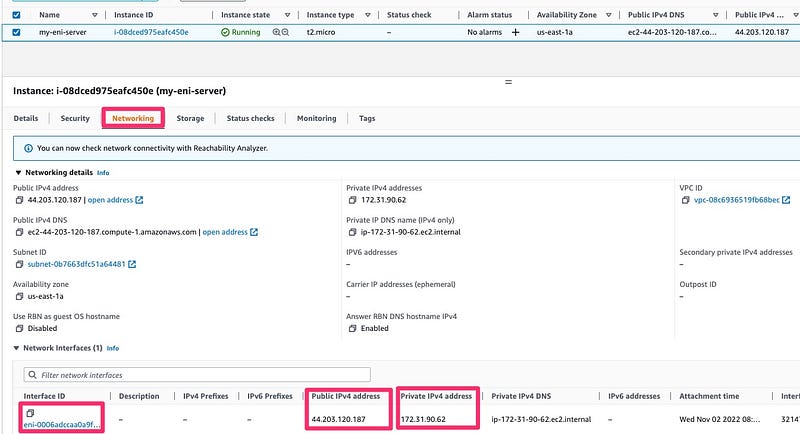Collapse the Networking details section
Viewport: 800px width, 434px height.
18,172
